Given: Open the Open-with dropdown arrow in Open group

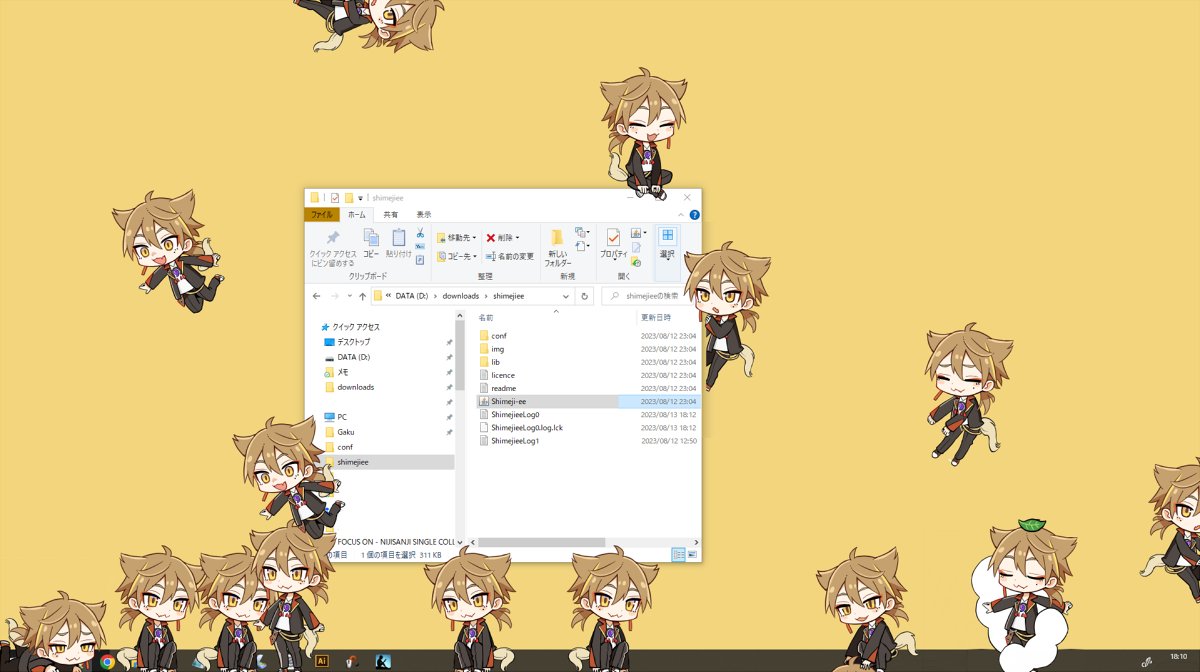Looking at the screenshot, I should click(645, 233).
